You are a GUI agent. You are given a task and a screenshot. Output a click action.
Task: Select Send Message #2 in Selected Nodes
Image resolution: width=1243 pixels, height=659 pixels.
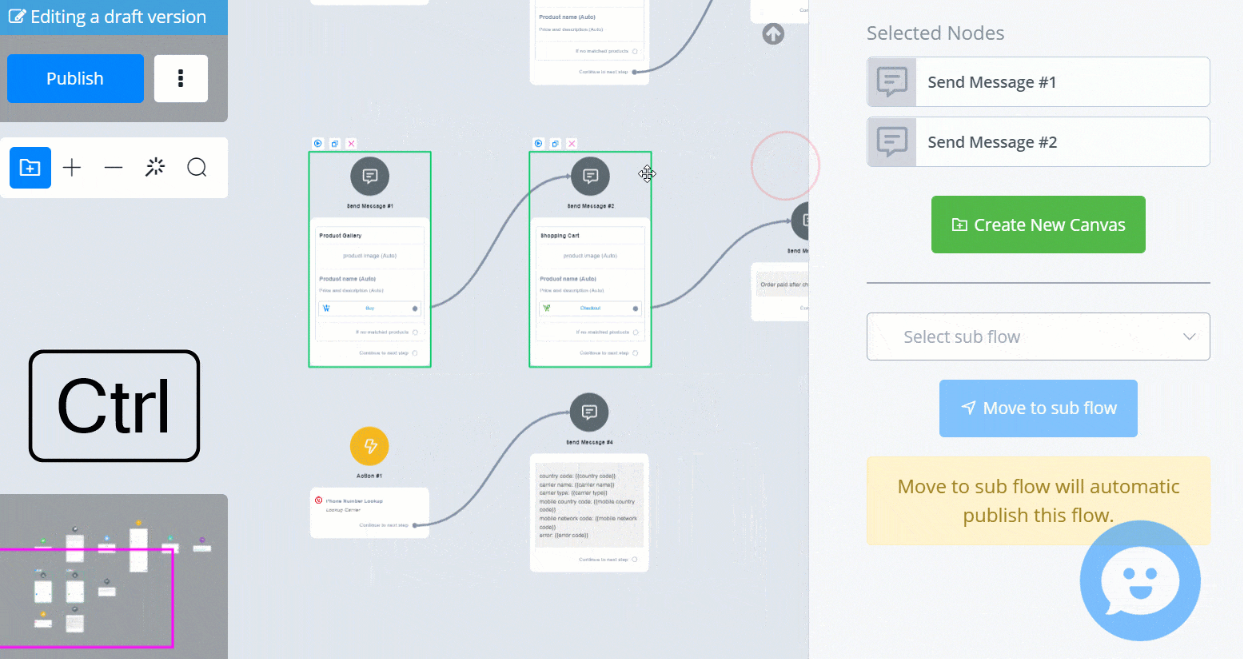(1038, 142)
